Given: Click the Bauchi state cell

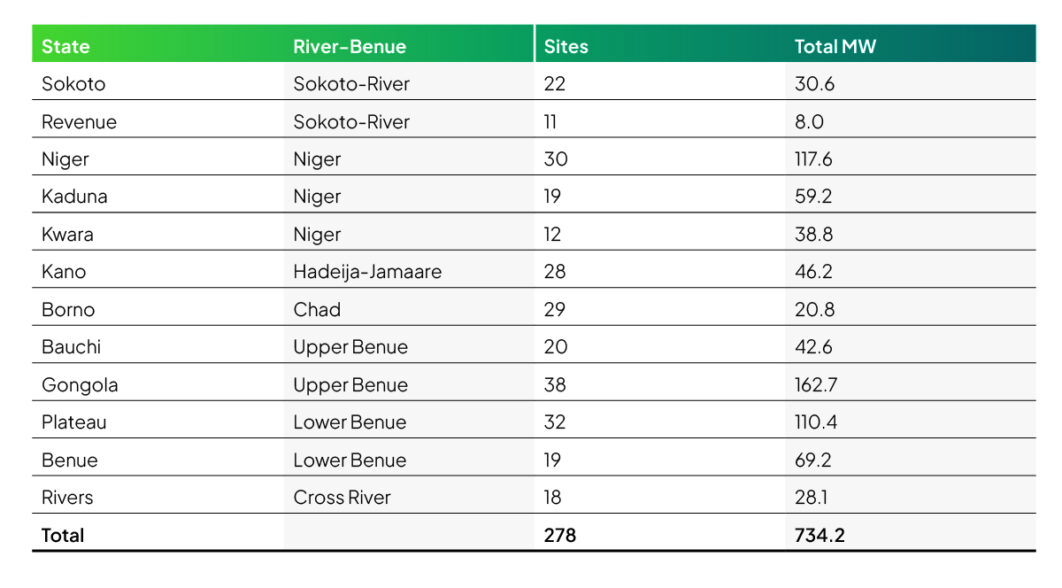Looking at the screenshot, I should coord(71,347).
